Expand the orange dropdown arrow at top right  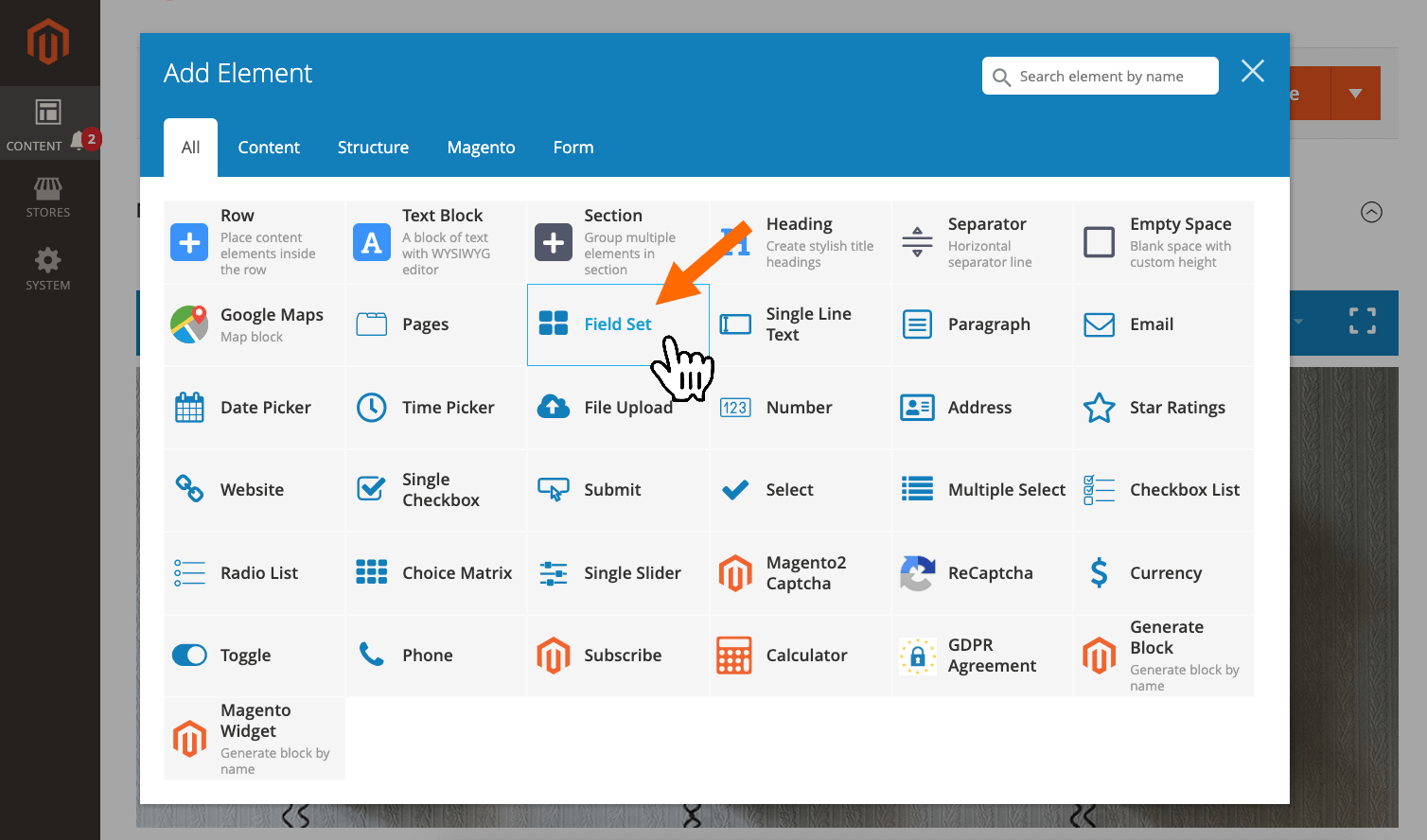[x=1354, y=93]
